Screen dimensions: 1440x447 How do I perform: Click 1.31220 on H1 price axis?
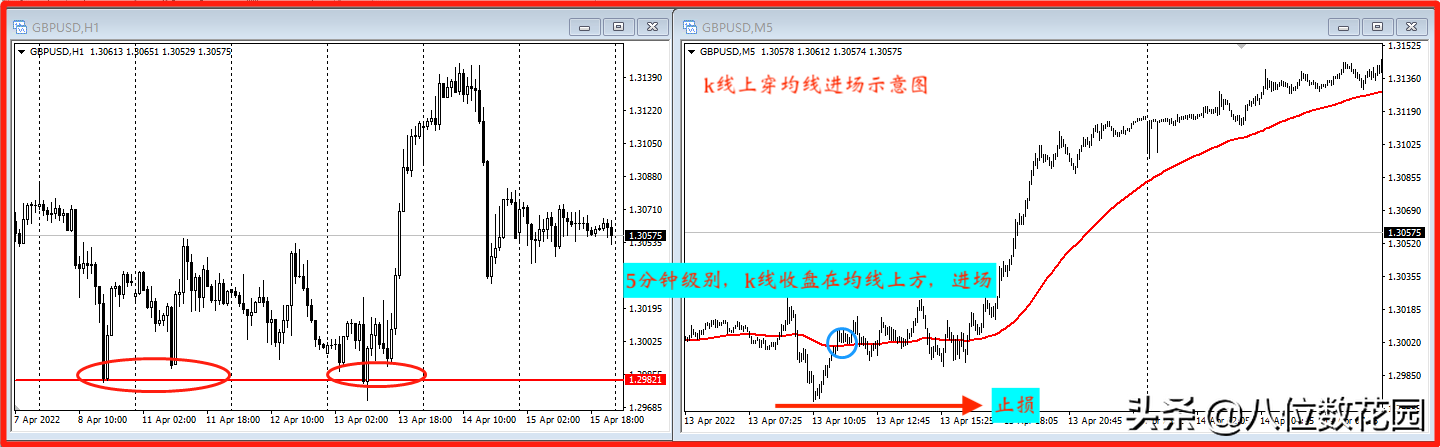646,111
